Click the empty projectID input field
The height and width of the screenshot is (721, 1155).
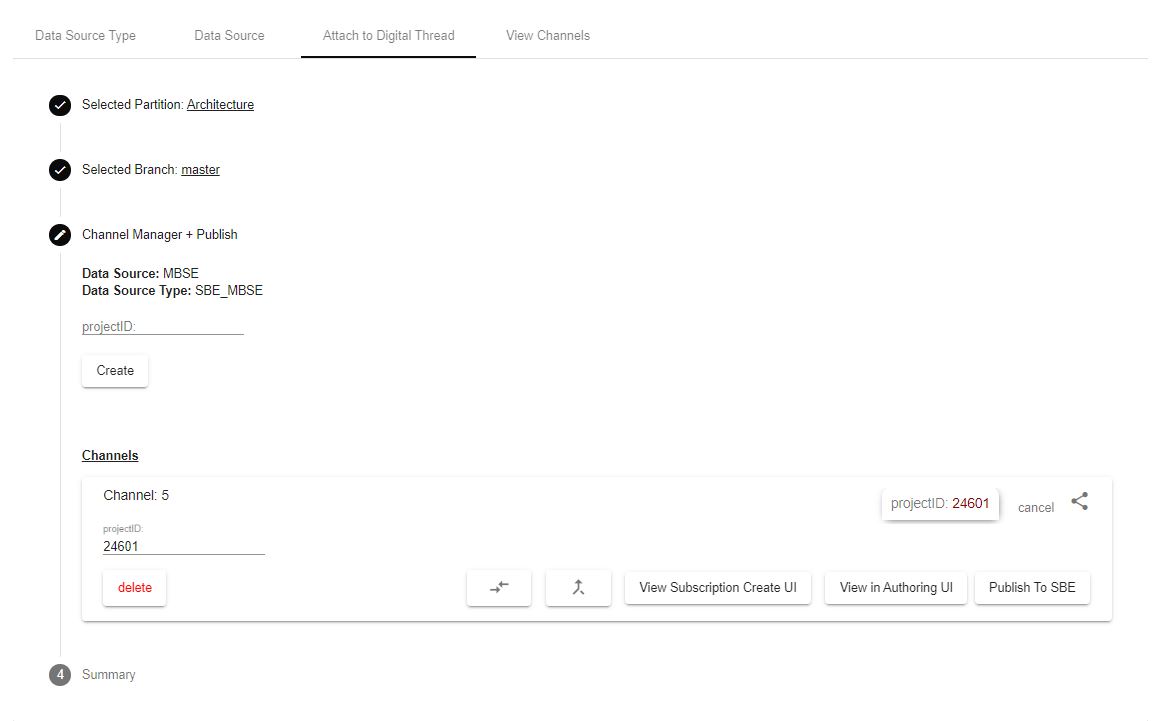[160, 326]
